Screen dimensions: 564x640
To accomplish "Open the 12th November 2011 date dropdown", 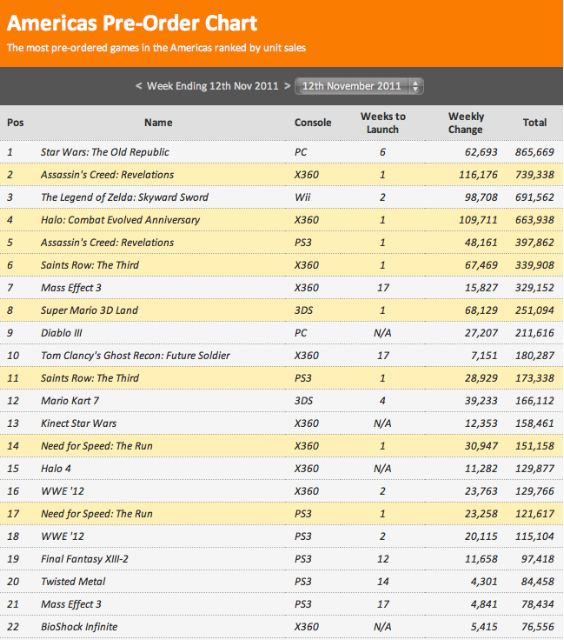I will (359, 86).
